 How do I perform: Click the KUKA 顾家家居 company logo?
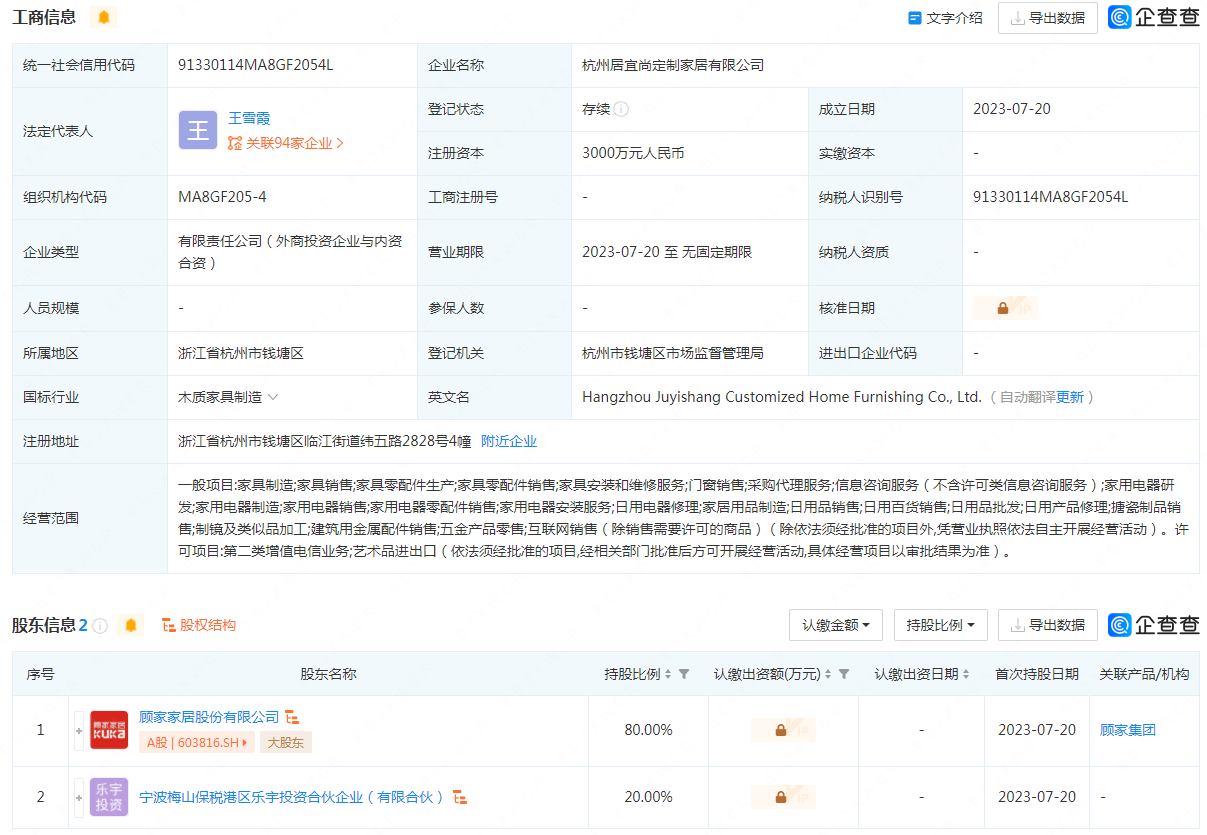pos(109,730)
